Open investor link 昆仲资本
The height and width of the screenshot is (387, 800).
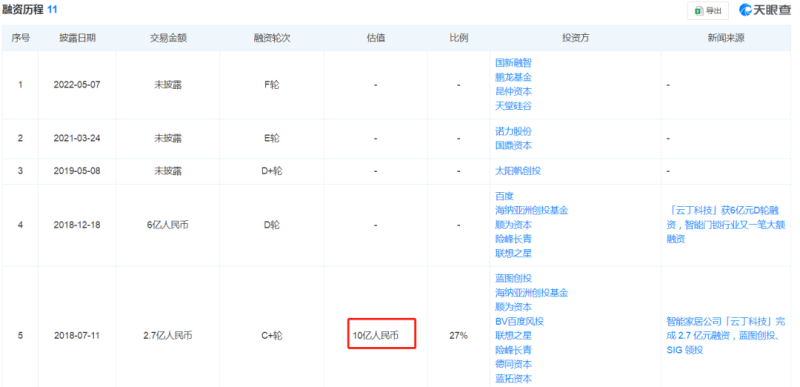513,91
